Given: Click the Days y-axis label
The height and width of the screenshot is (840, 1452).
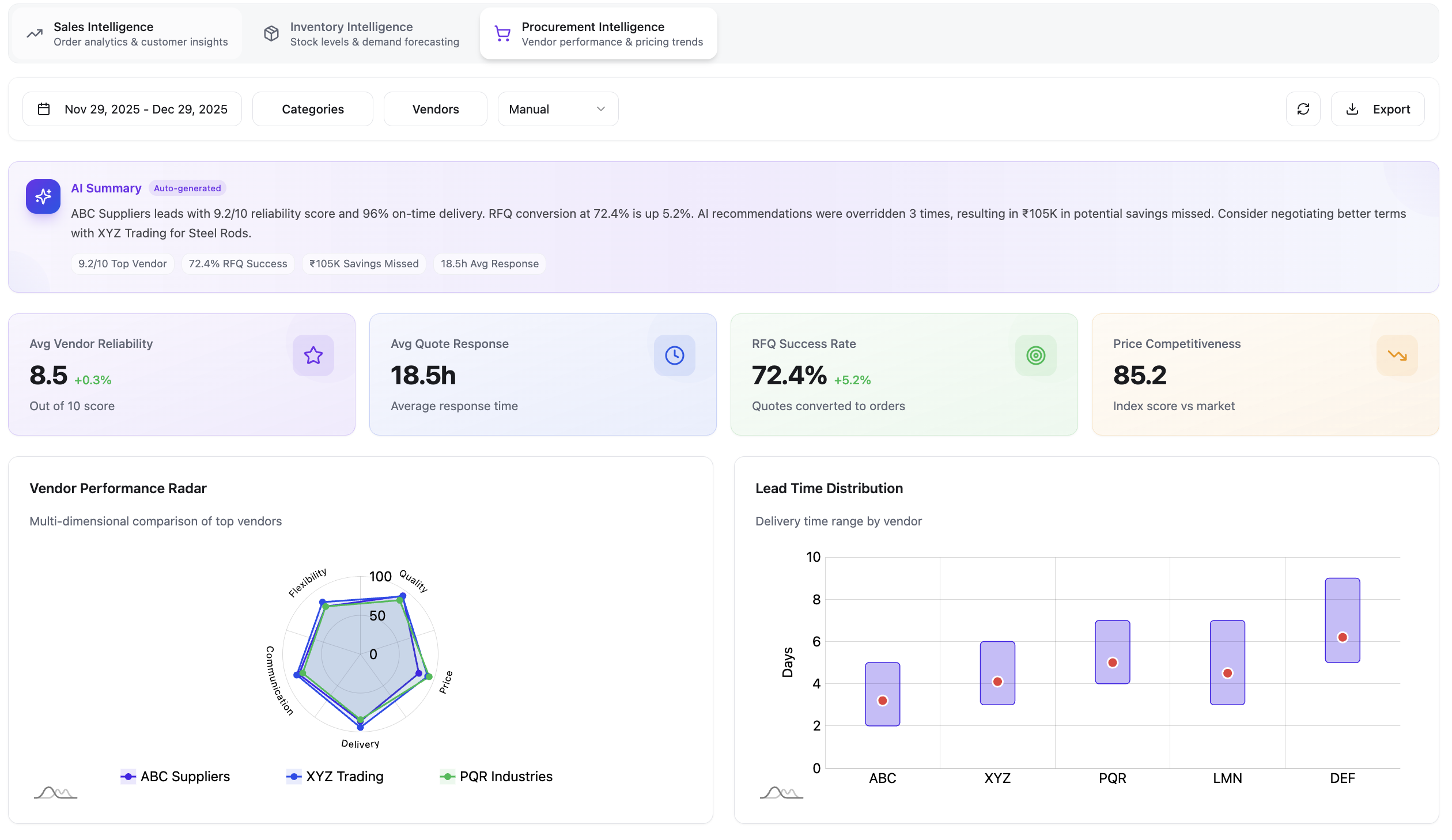Looking at the screenshot, I should click(x=788, y=663).
